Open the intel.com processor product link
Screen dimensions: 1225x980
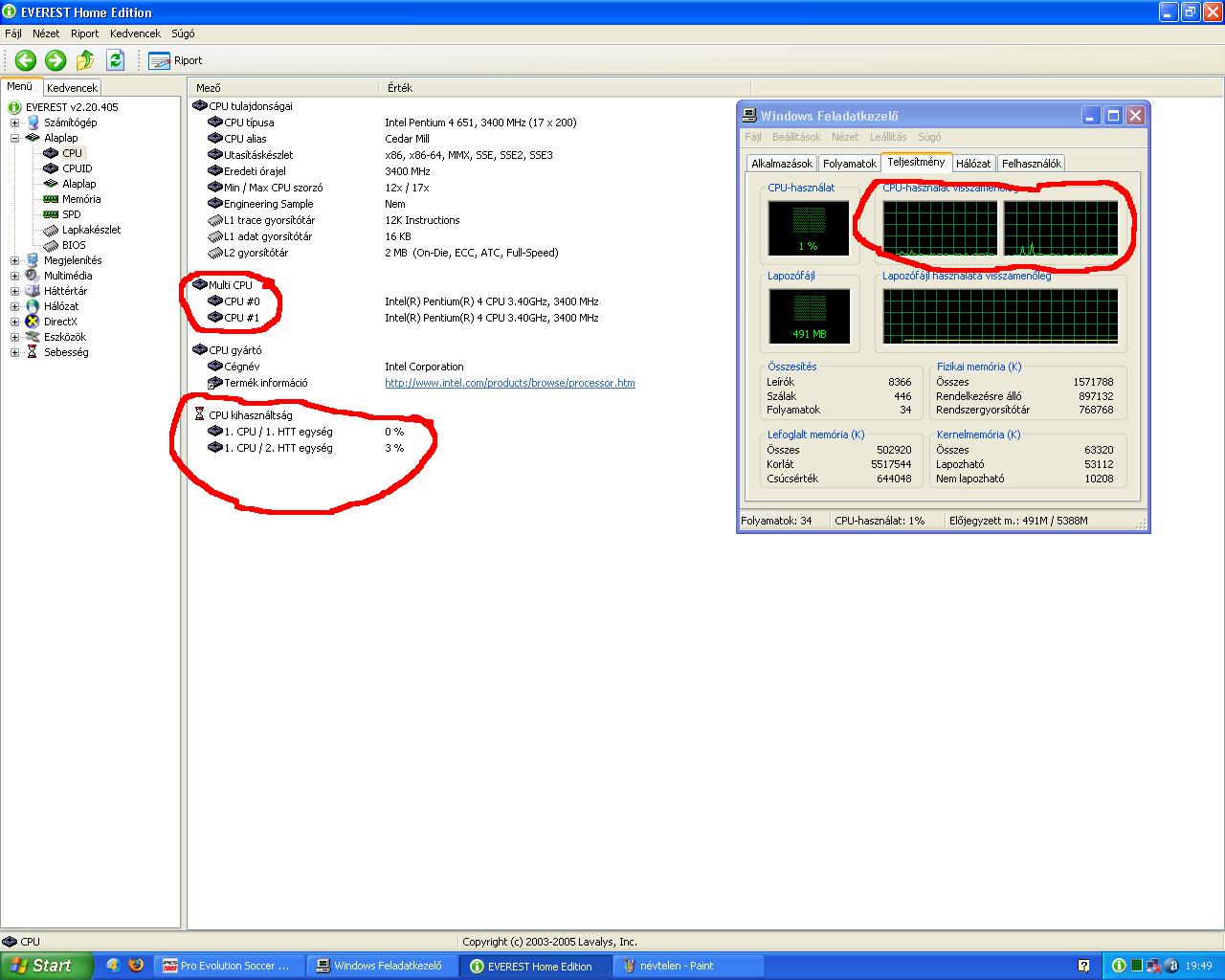pyautogui.click(x=510, y=383)
